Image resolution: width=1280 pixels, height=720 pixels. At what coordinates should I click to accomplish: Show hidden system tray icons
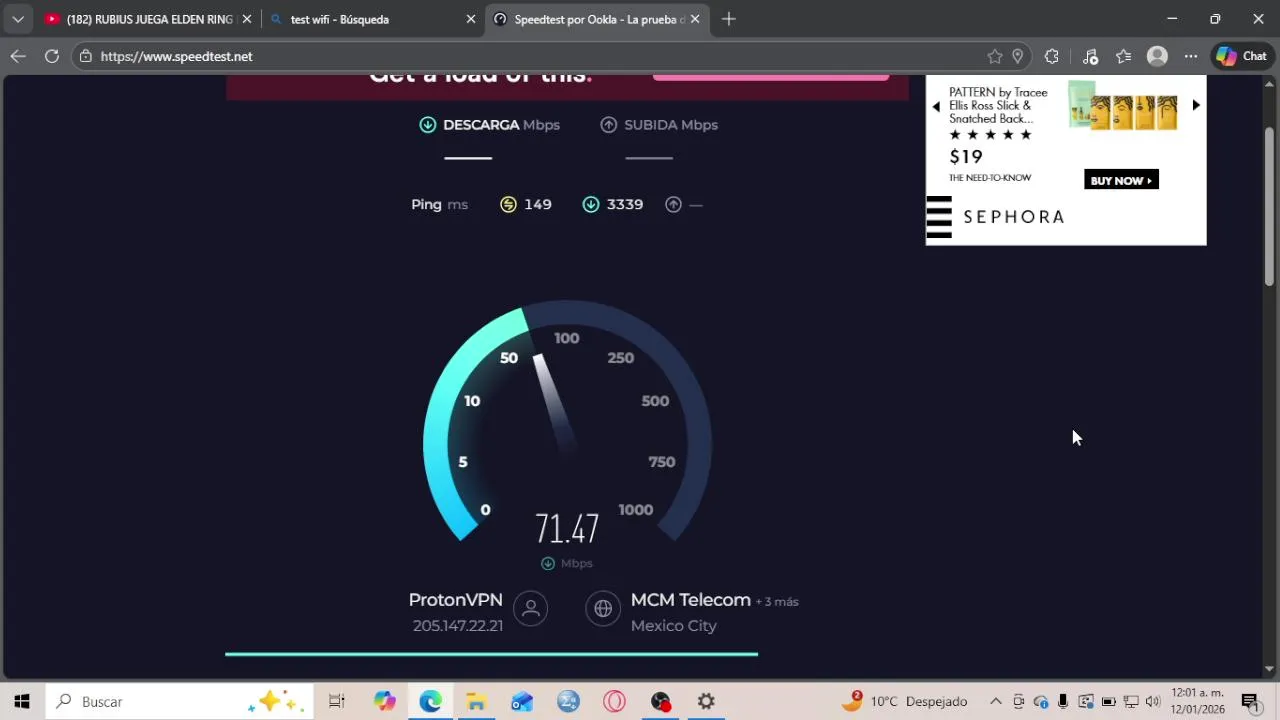coord(995,702)
